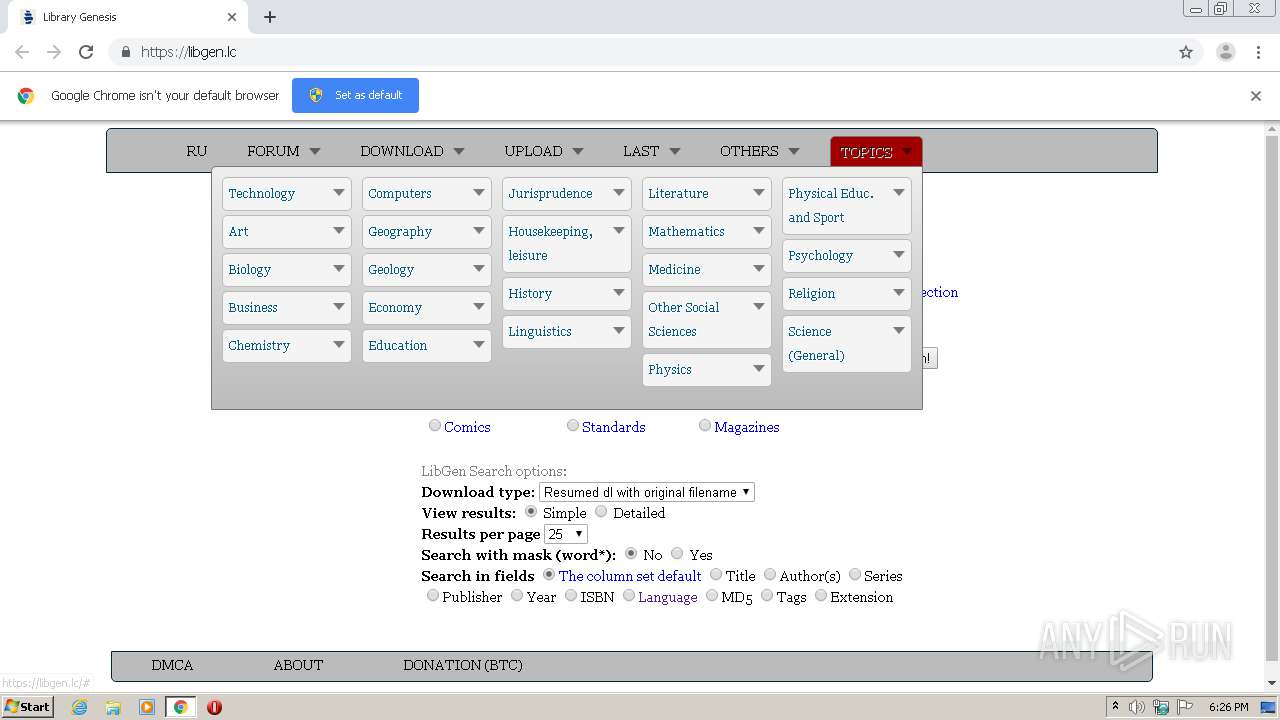Bookmark this page with the star icon

click(1186, 52)
